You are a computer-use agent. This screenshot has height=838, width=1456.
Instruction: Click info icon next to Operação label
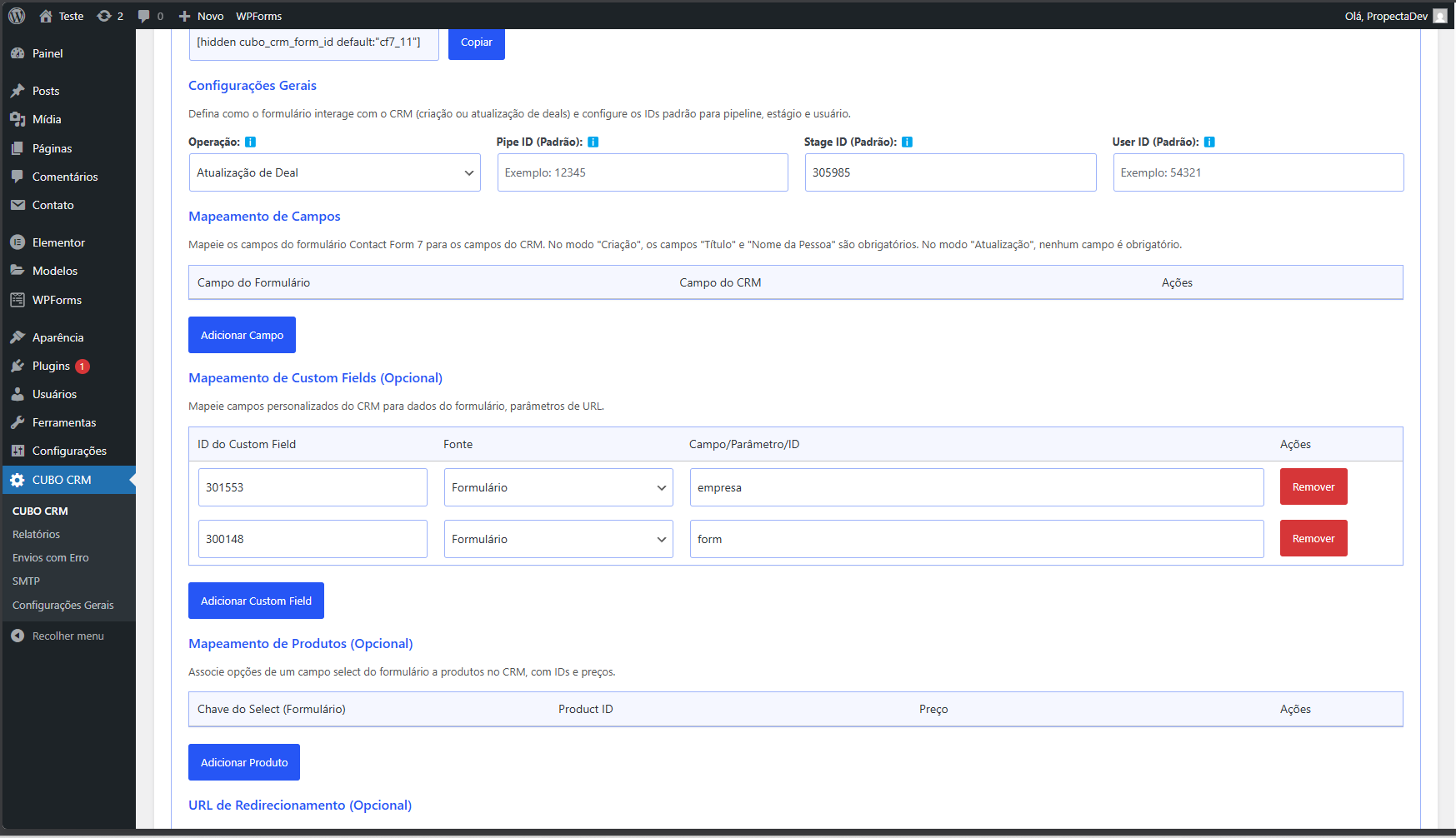click(250, 142)
